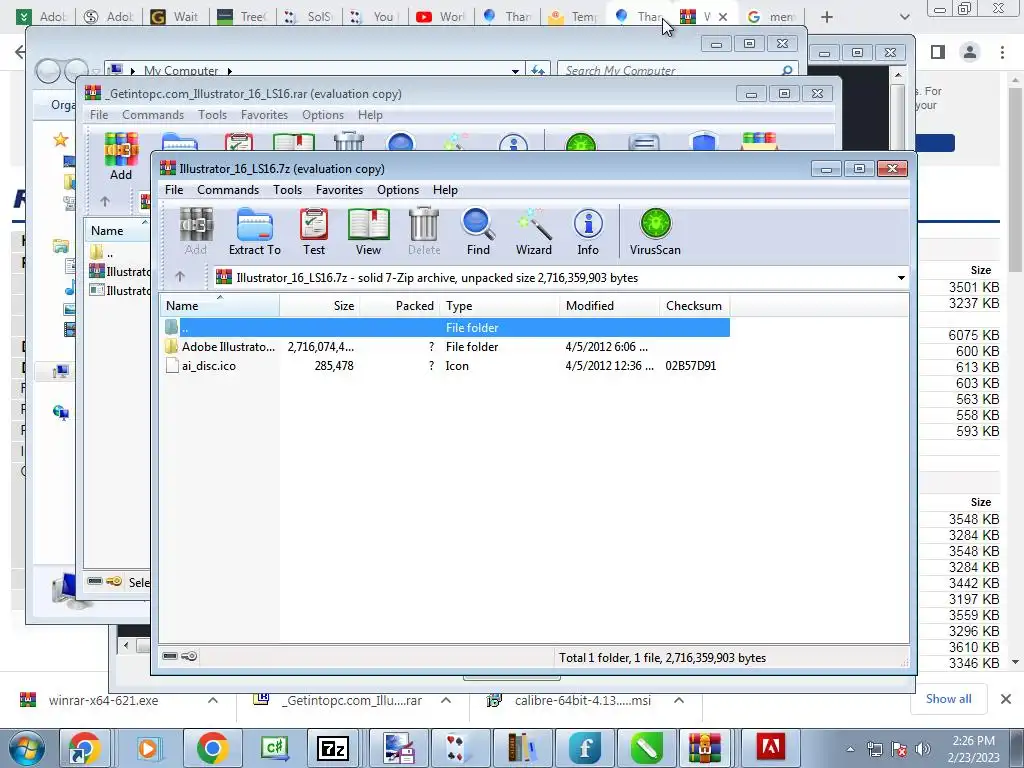1024x768 pixels.
Task: Toggle Chrome side panel icon
Action: point(938,52)
